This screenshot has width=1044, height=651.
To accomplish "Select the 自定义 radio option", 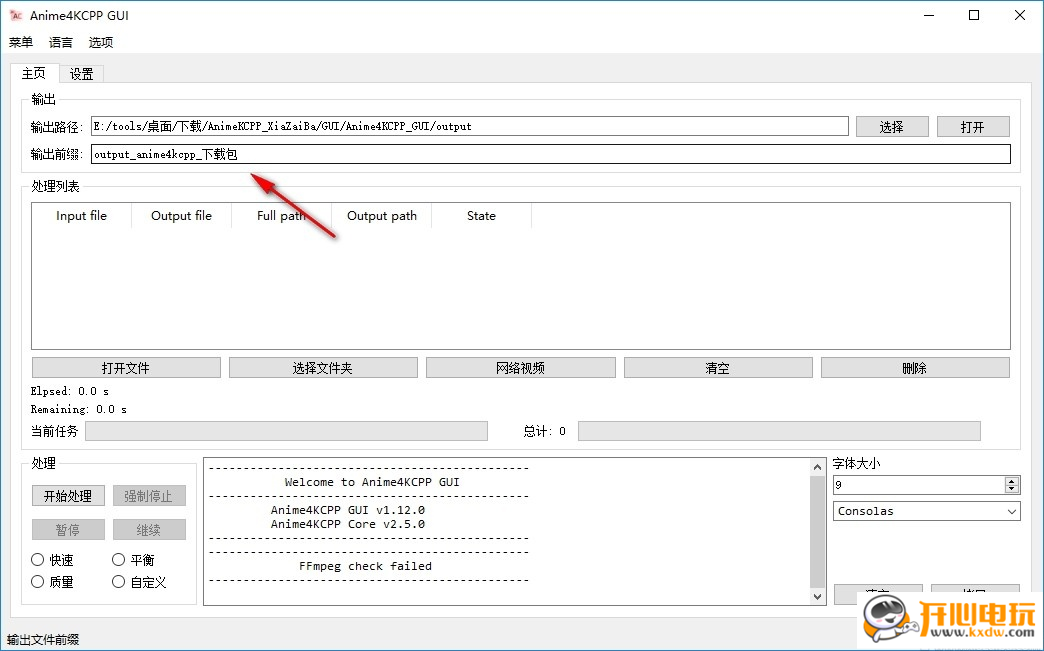I will [139, 582].
